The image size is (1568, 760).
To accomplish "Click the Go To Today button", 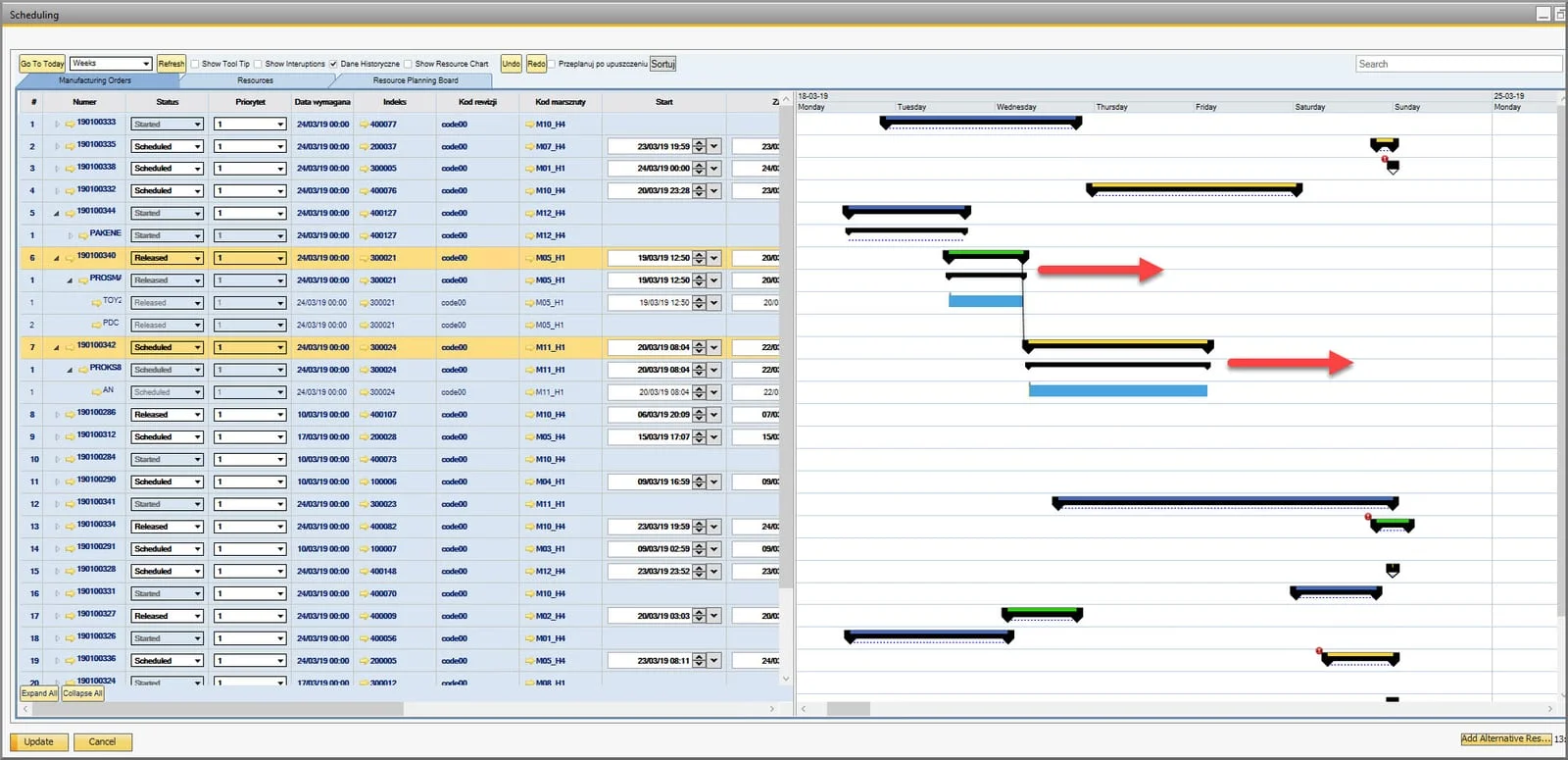I will point(42,64).
